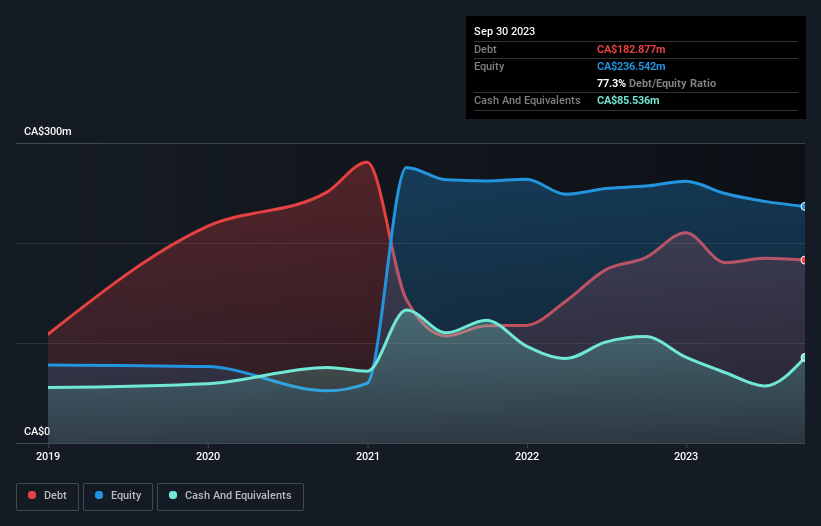821x526 pixels.
Task: Click the teal Cash endpoint marker
Action: click(804, 357)
